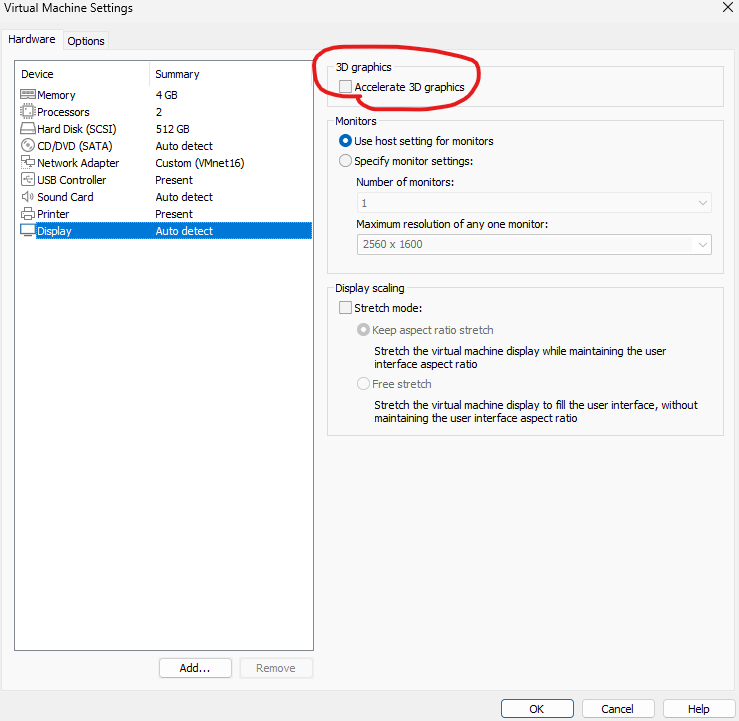Choose Specify monitor settings radio option
The image size is (739, 721).
[346, 161]
